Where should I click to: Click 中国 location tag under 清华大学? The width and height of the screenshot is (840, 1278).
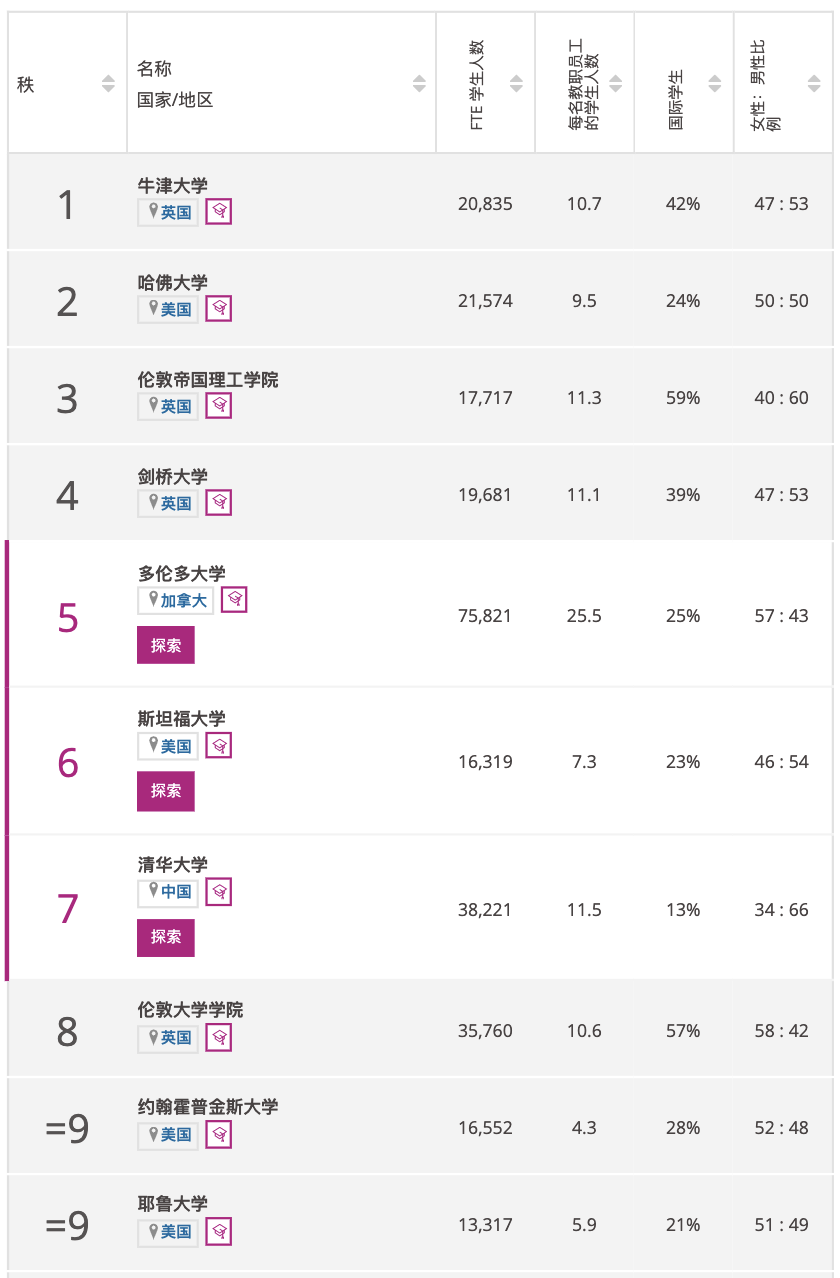(x=168, y=891)
